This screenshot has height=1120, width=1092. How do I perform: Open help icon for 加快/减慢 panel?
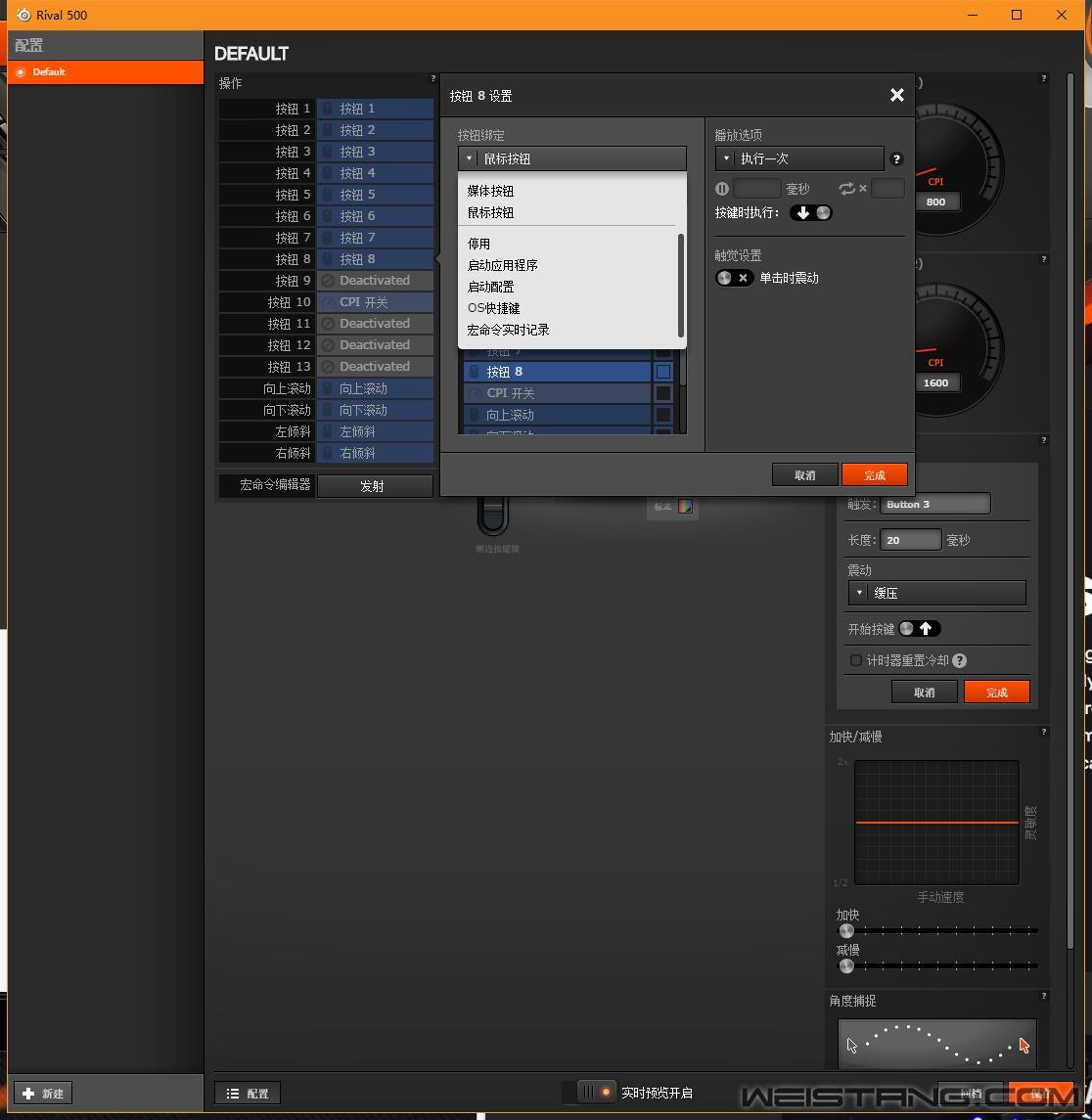pos(1043,732)
